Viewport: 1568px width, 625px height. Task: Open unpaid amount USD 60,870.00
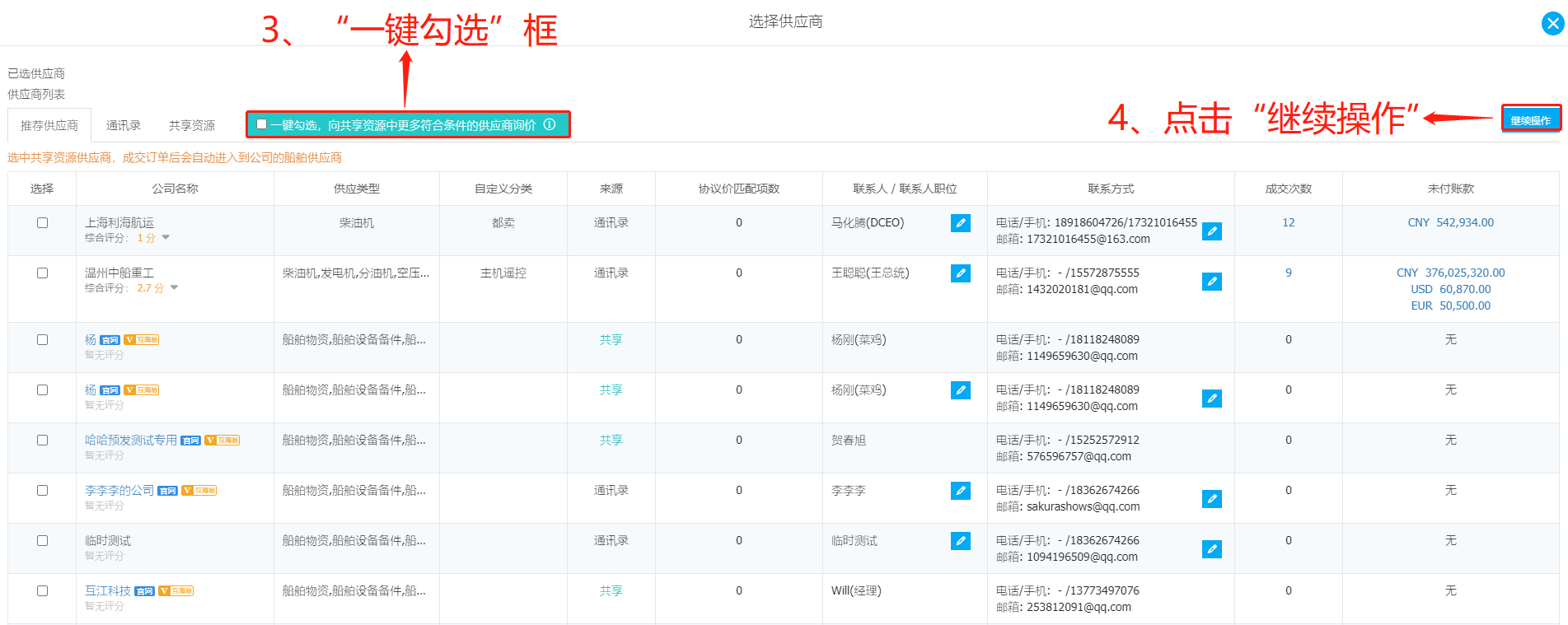coord(1451,290)
